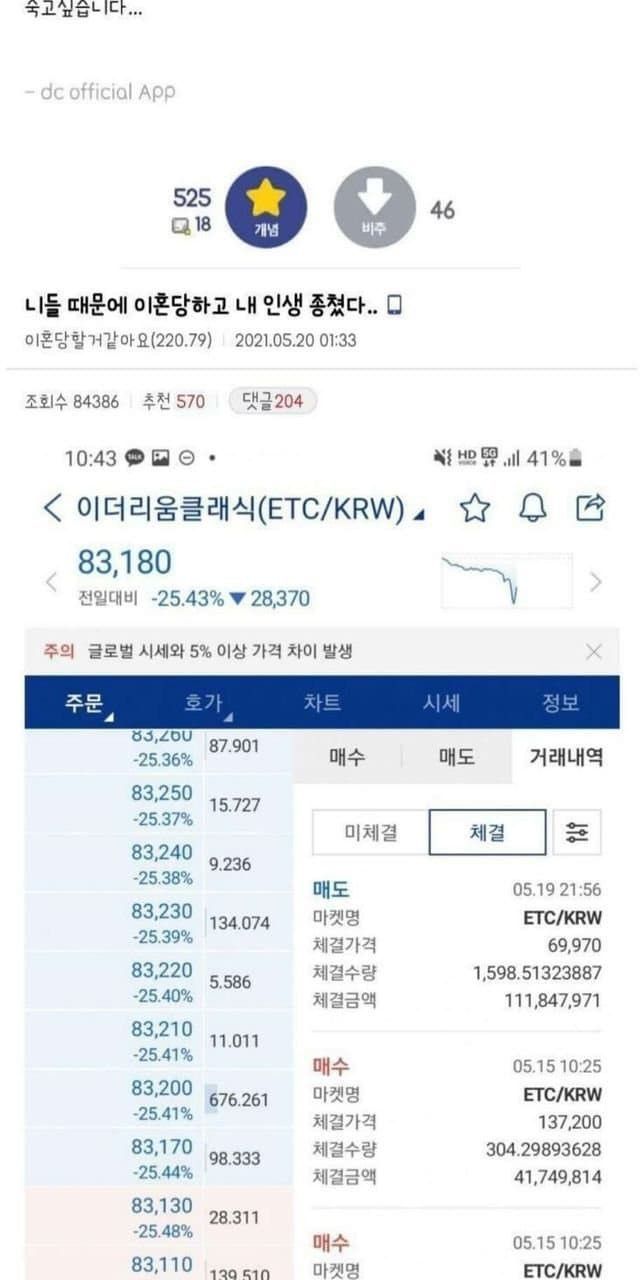Tap the star 개념 recommend button

[x=266, y=207]
